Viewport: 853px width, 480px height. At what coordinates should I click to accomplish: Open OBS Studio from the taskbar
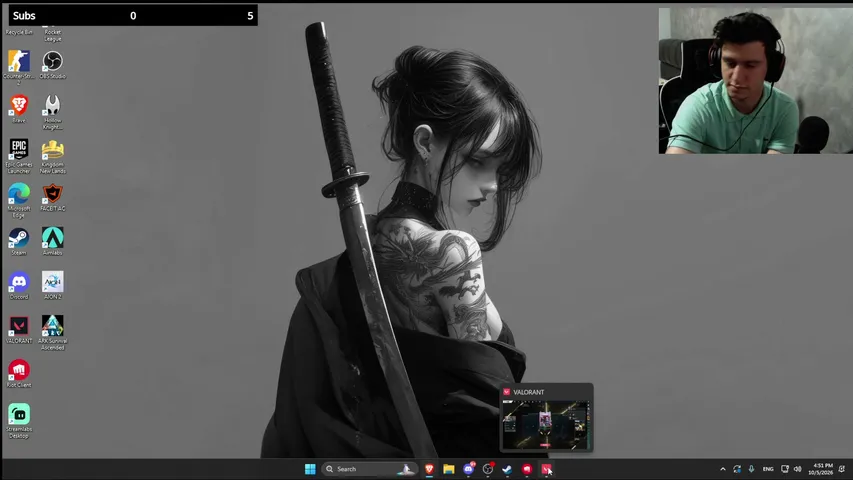[488, 469]
